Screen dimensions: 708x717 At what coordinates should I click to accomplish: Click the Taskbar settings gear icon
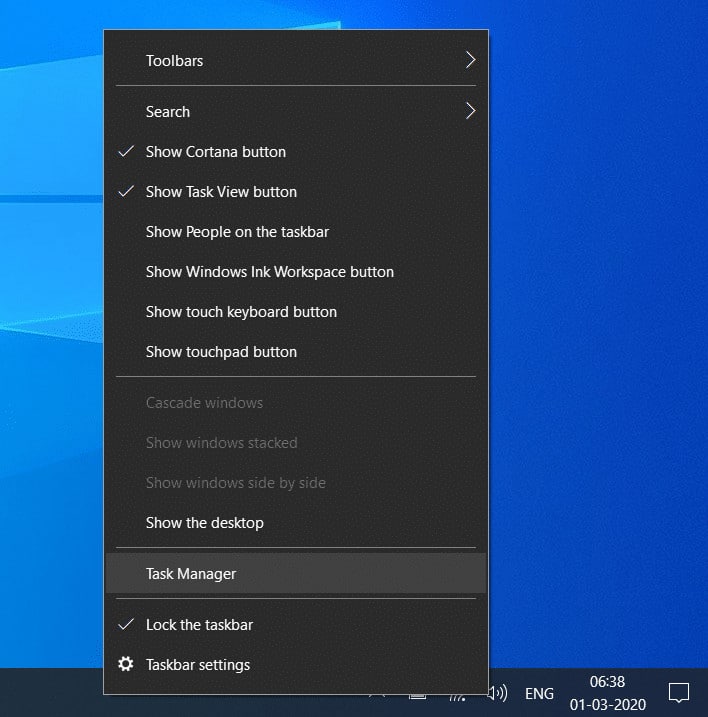[126, 664]
